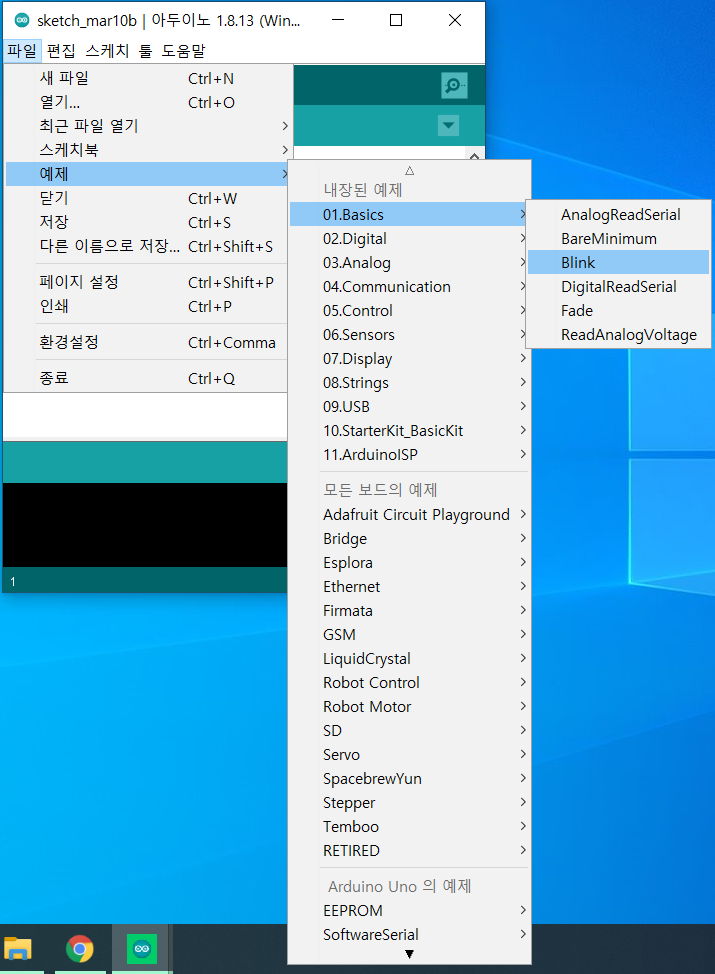Choose 새 파일 from the File menu
This screenshot has width=715, height=974.
pyautogui.click(x=148, y=78)
